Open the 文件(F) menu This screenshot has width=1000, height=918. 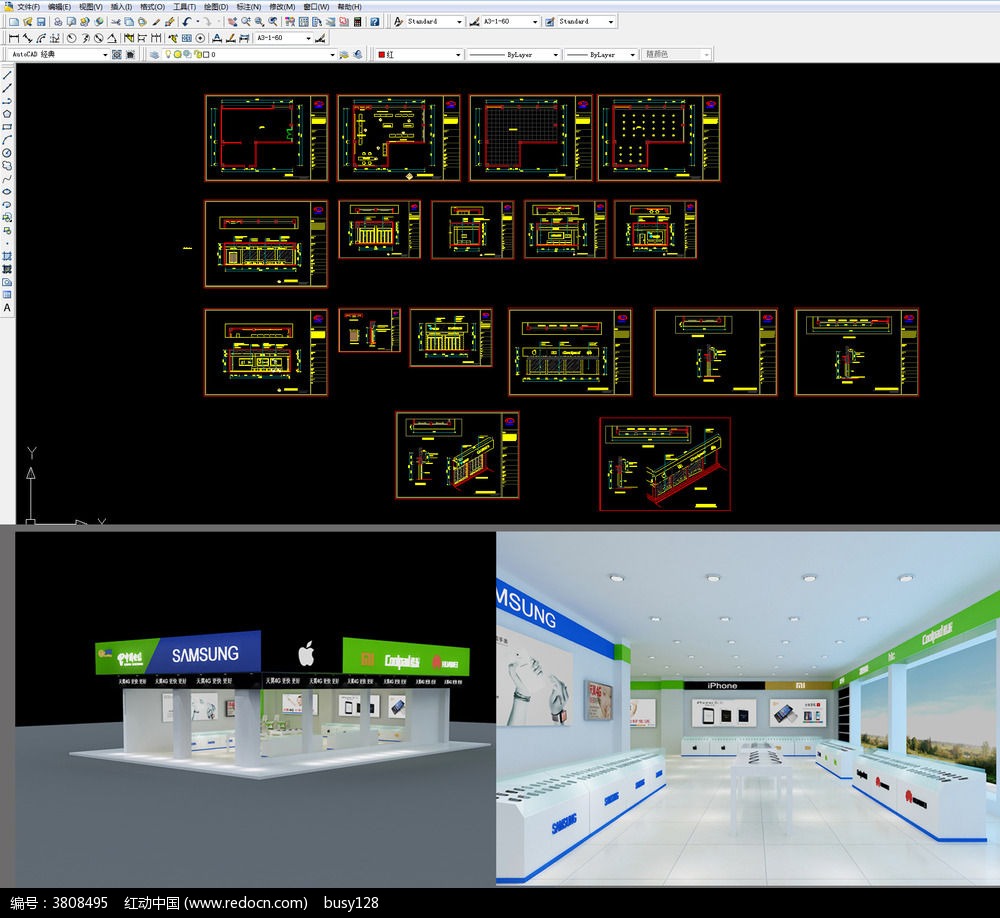(x=28, y=6)
